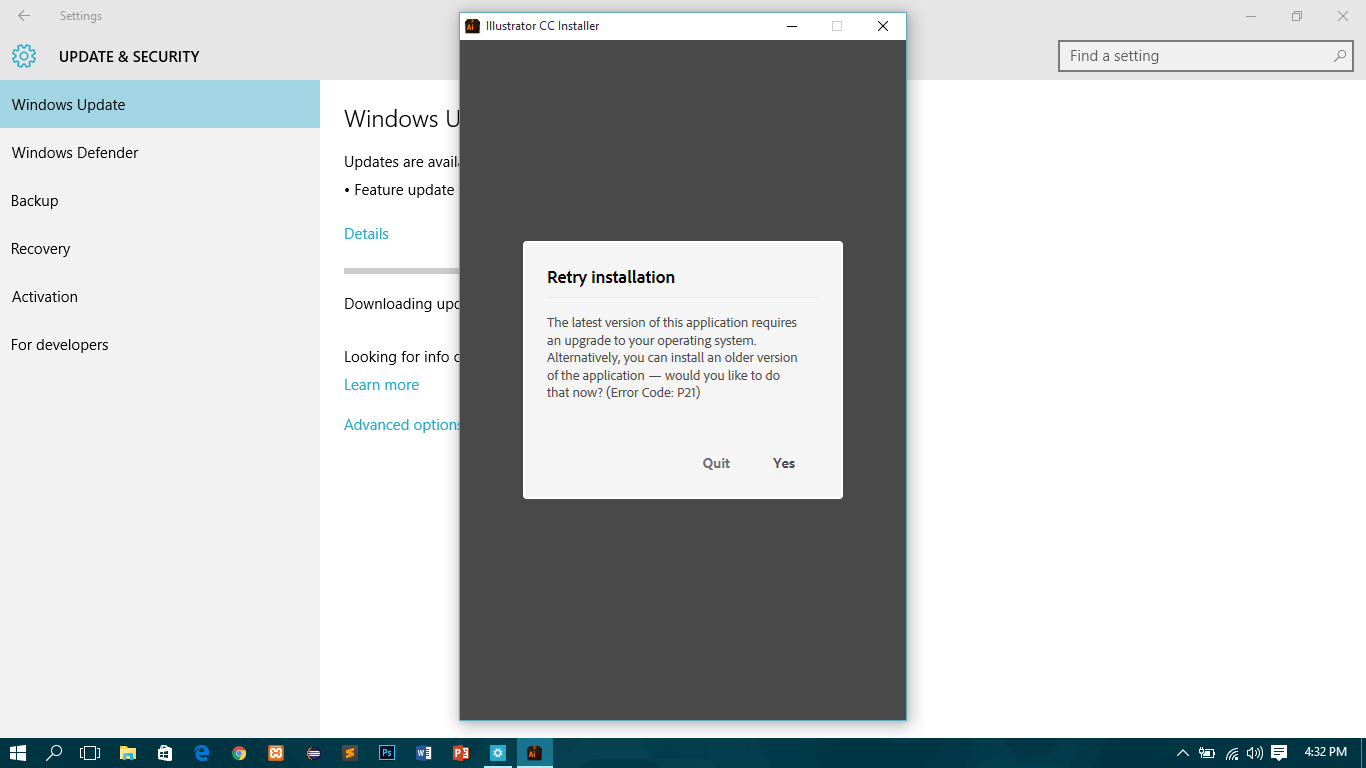Click the 'UPDATE & SECURITY' header text
Viewport: 1366px width, 768px height.
coord(129,57)
